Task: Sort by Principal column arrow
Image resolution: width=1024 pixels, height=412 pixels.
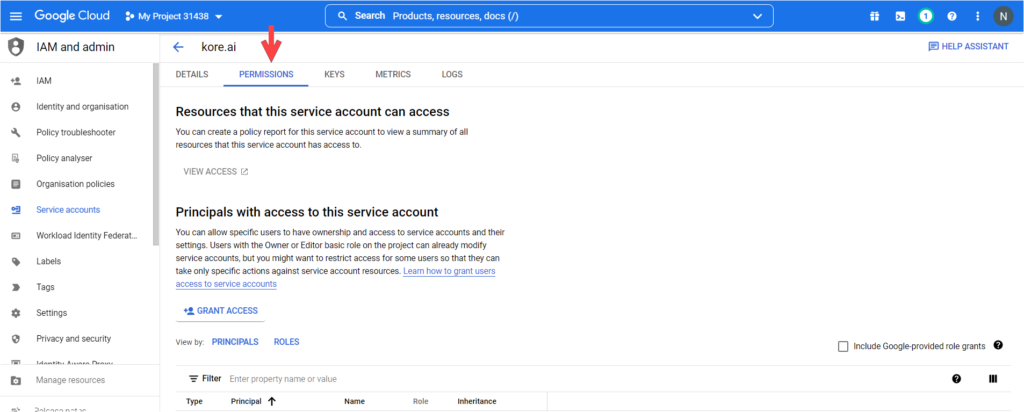Action: 271,401
